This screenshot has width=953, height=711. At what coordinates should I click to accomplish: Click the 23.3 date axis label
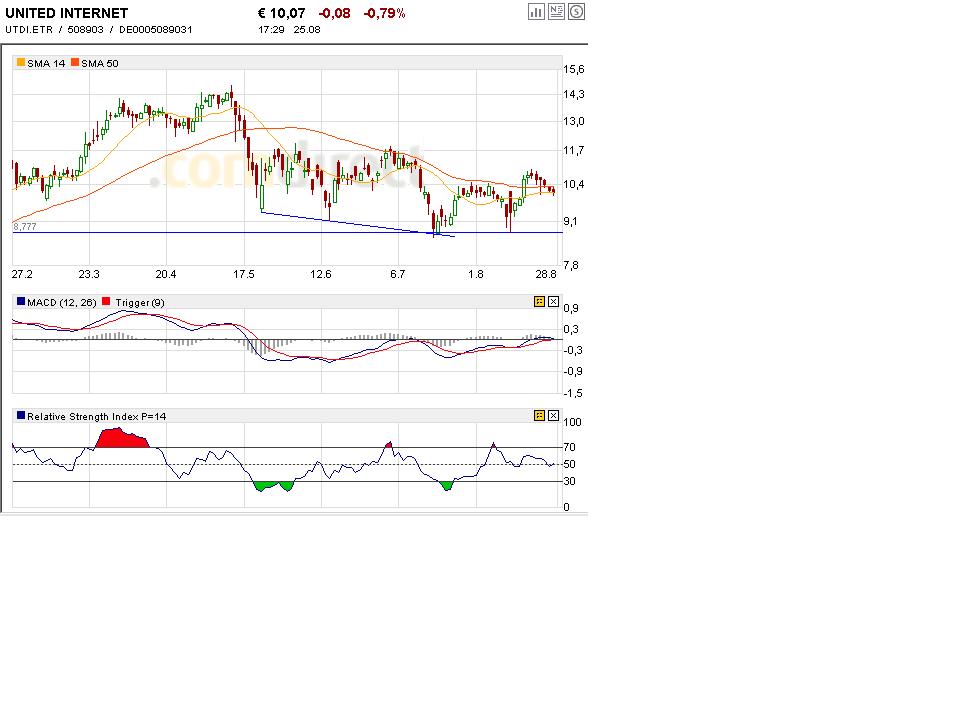tap(89, 274)
